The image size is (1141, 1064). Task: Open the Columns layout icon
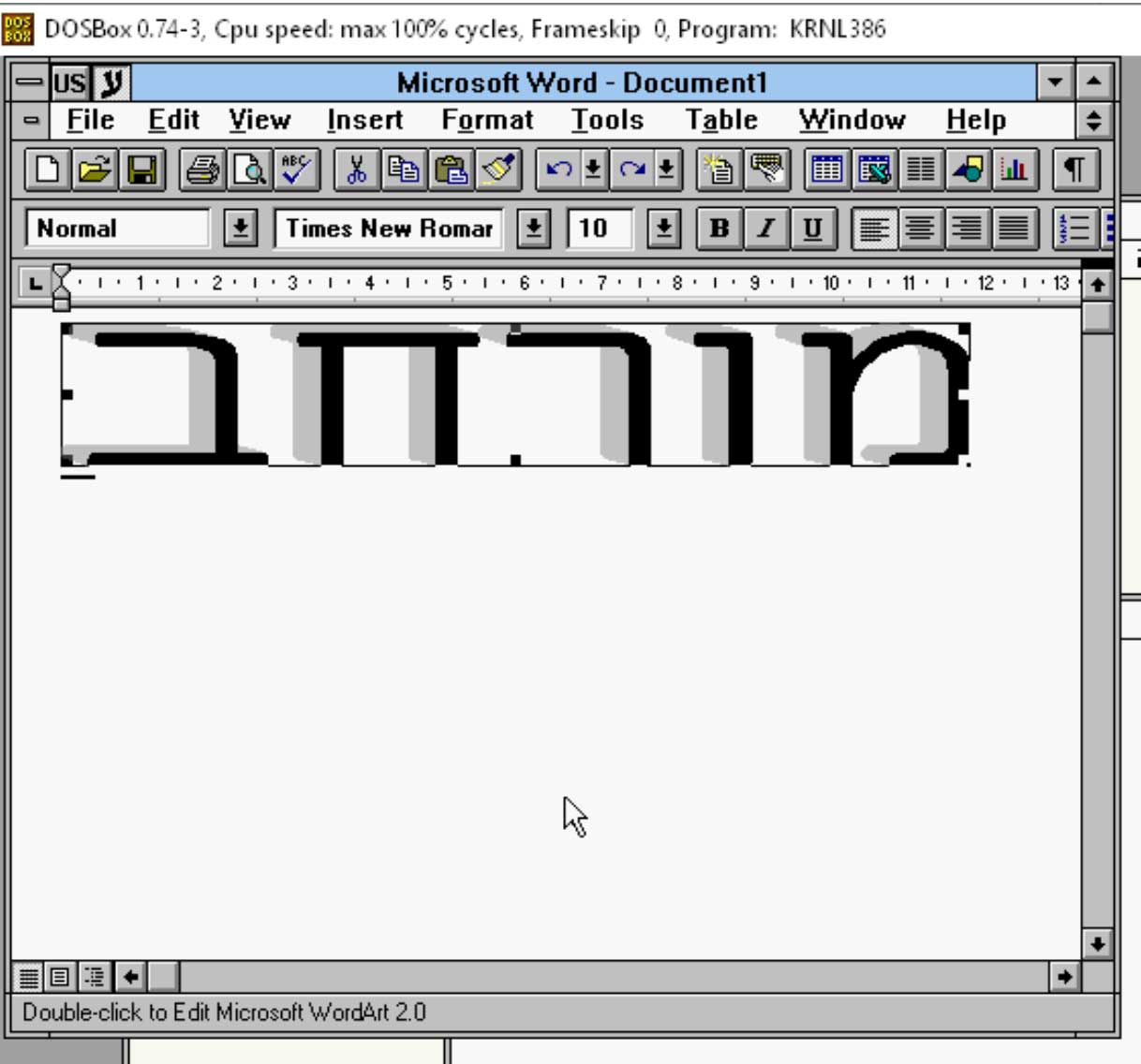coord(922,170)
